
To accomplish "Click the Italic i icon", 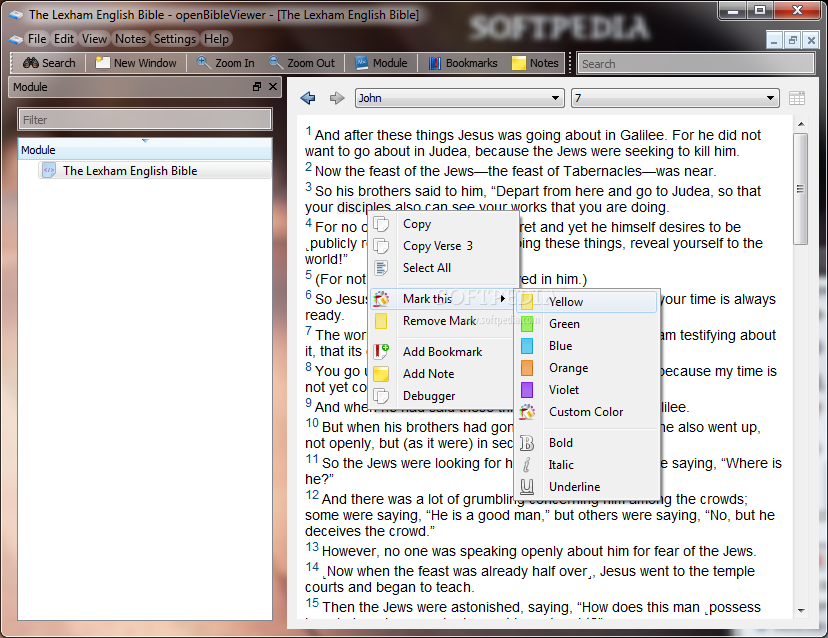I will 527,465.
